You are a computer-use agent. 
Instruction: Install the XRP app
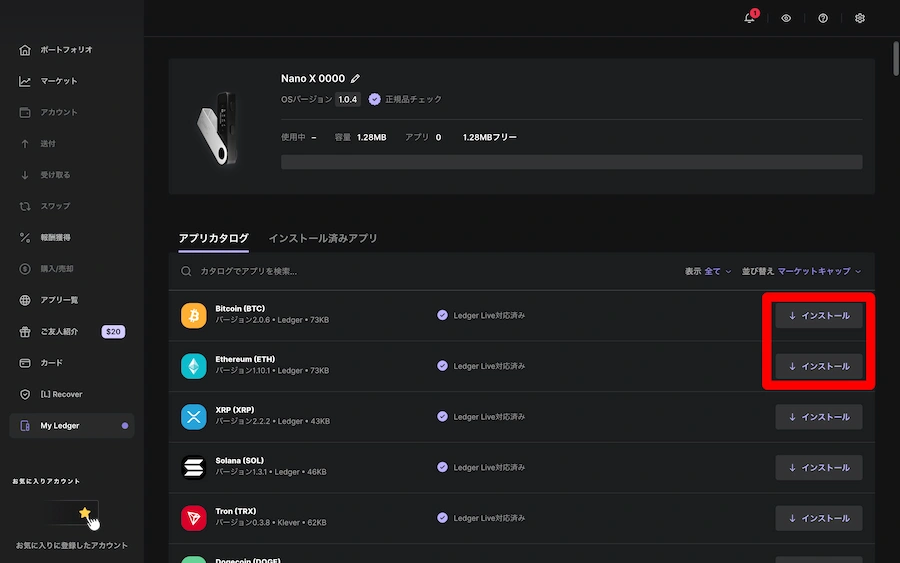pos(818,417)
